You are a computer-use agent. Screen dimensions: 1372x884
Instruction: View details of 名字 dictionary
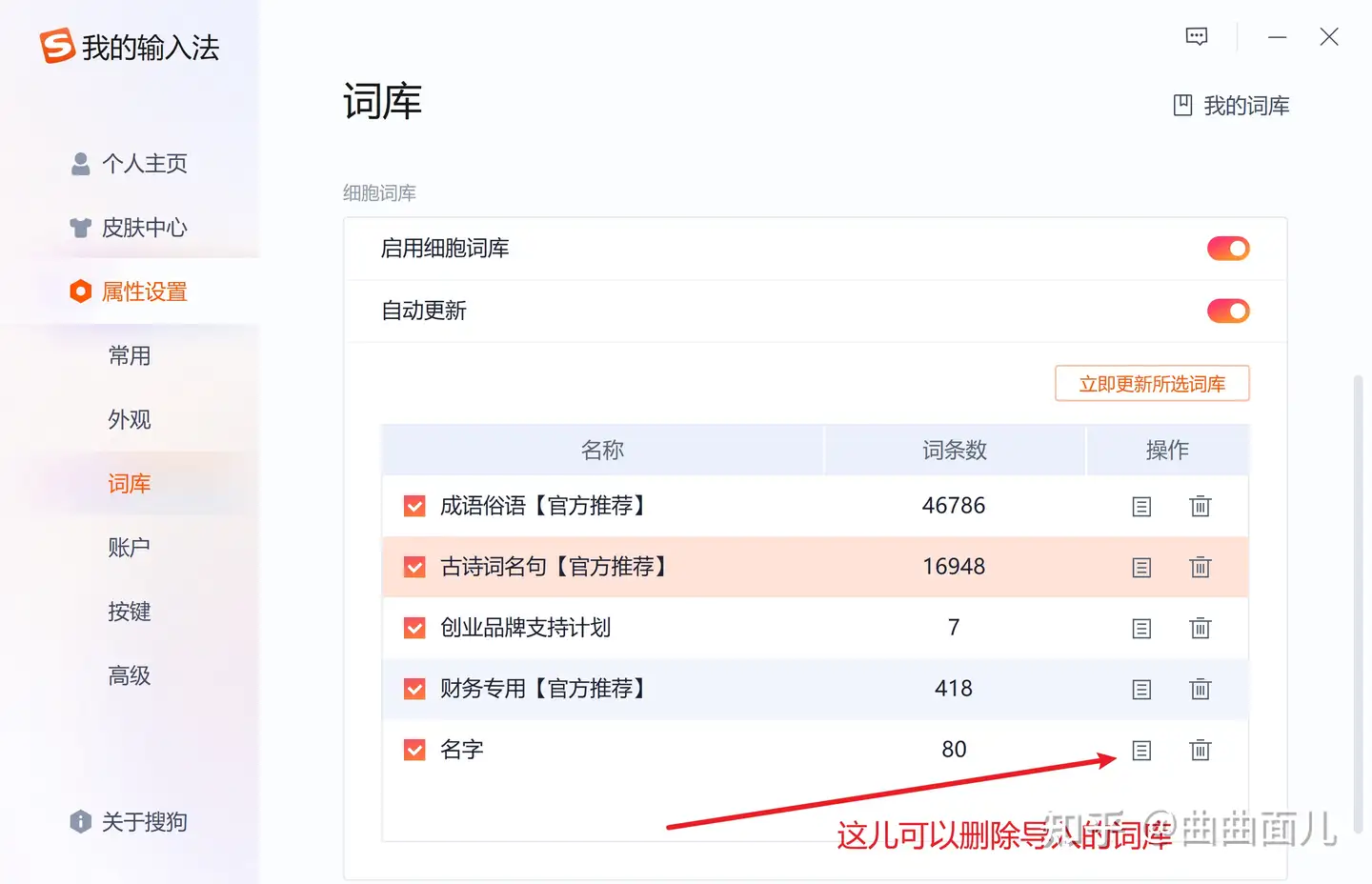point(1141,751)
